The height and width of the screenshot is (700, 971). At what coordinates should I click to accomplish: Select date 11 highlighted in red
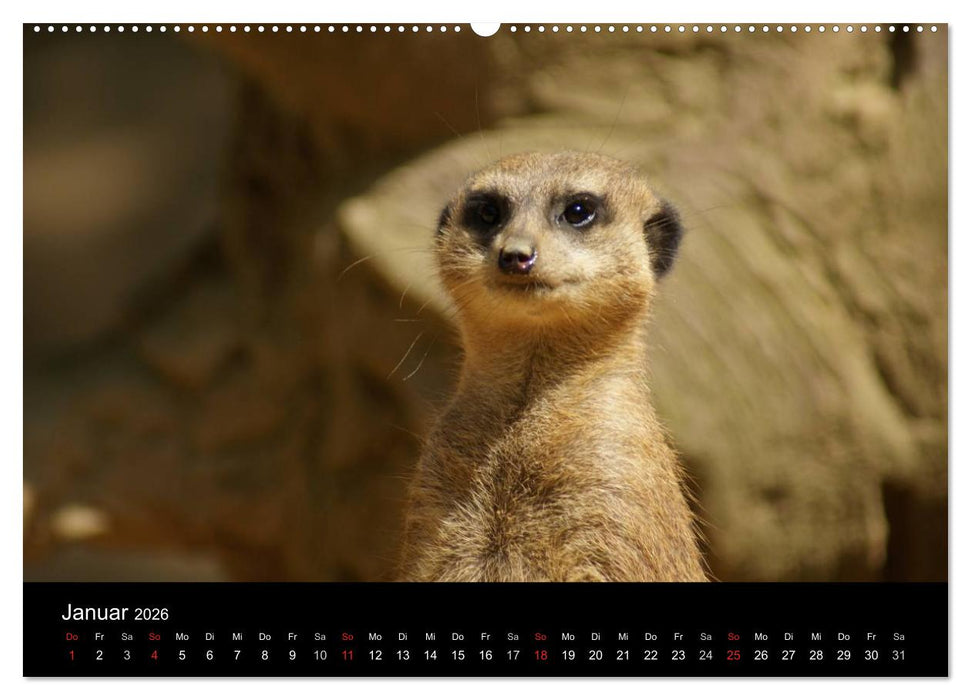(346, 657)
